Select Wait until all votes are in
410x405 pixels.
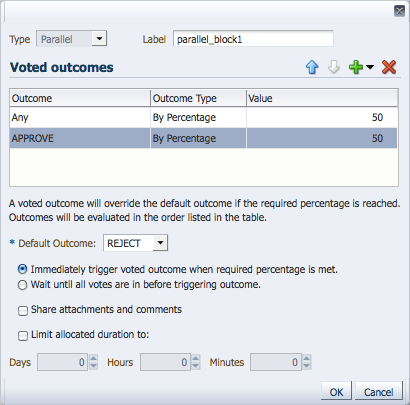(22, 285)
